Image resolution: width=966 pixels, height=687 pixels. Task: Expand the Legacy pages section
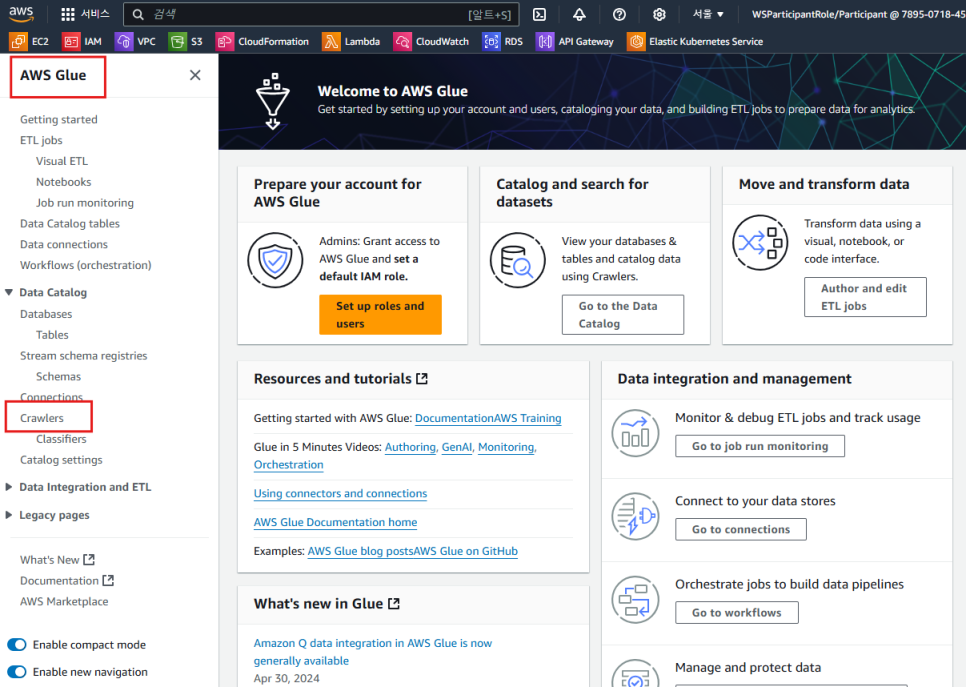click(9, 514)
